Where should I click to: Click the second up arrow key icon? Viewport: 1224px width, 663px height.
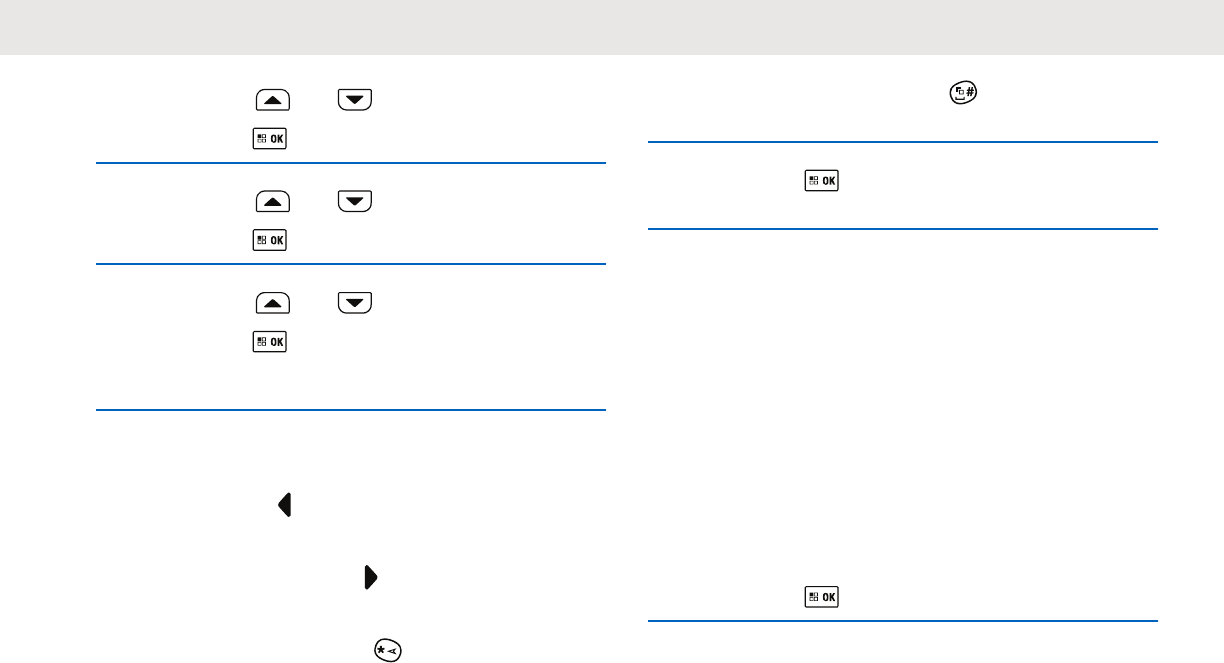[x=273, y=201]
